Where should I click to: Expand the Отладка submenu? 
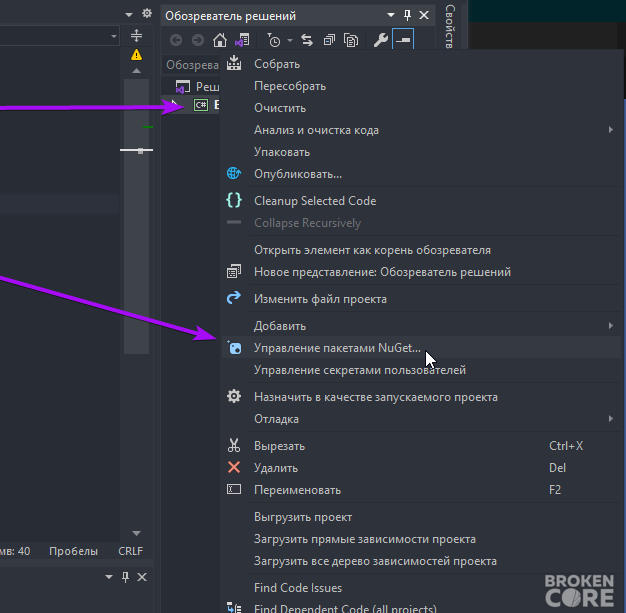420,419
